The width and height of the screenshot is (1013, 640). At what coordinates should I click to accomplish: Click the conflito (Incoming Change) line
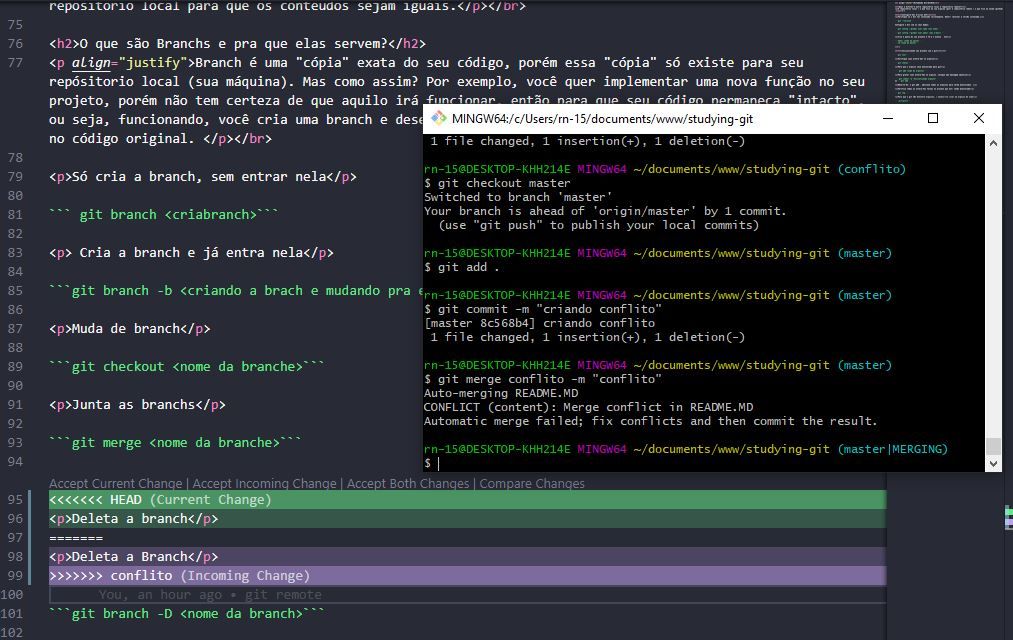pos(180,576)
